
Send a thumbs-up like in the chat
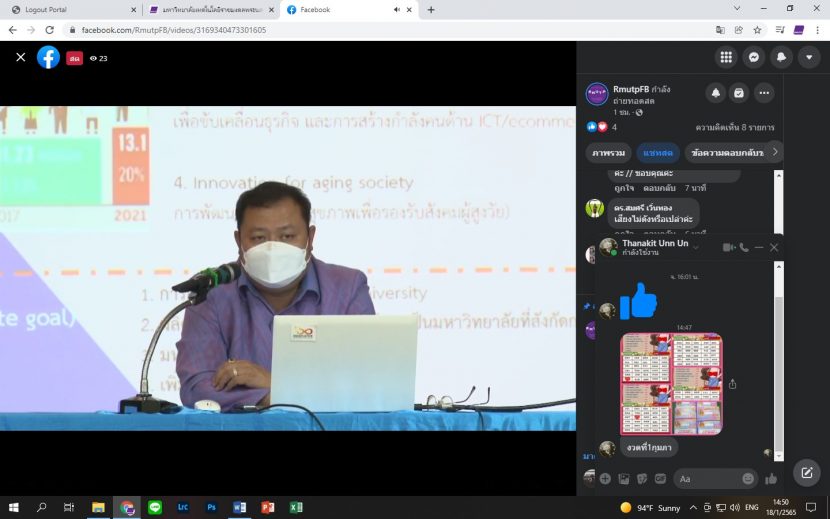[x=771, y=479]
